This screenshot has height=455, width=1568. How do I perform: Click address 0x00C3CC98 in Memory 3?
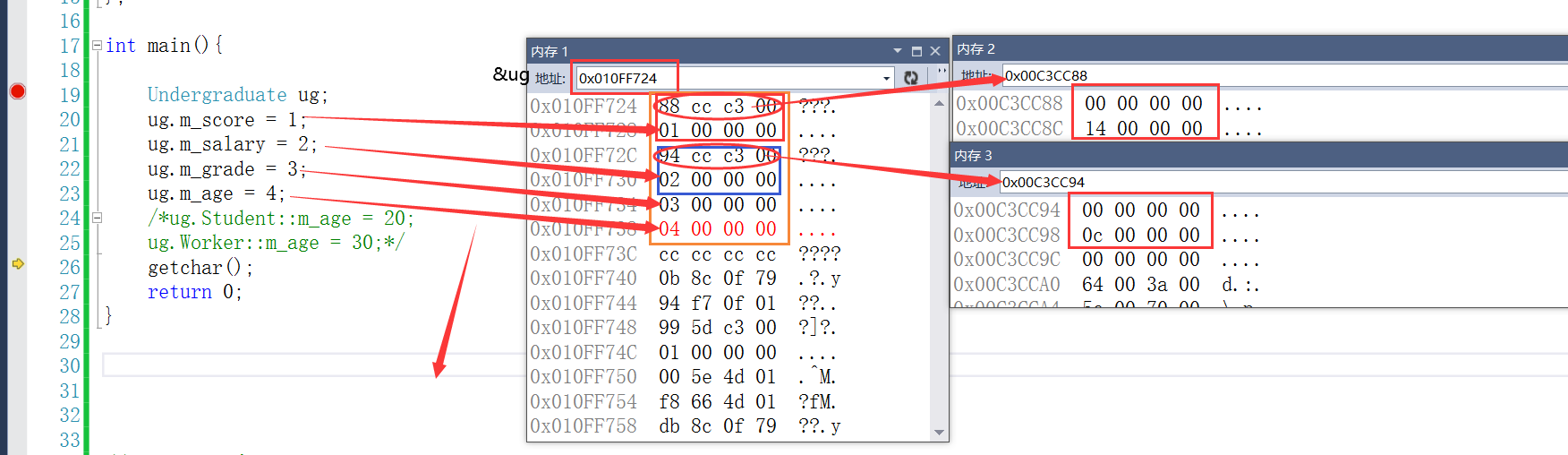[x=1007, y=236]
